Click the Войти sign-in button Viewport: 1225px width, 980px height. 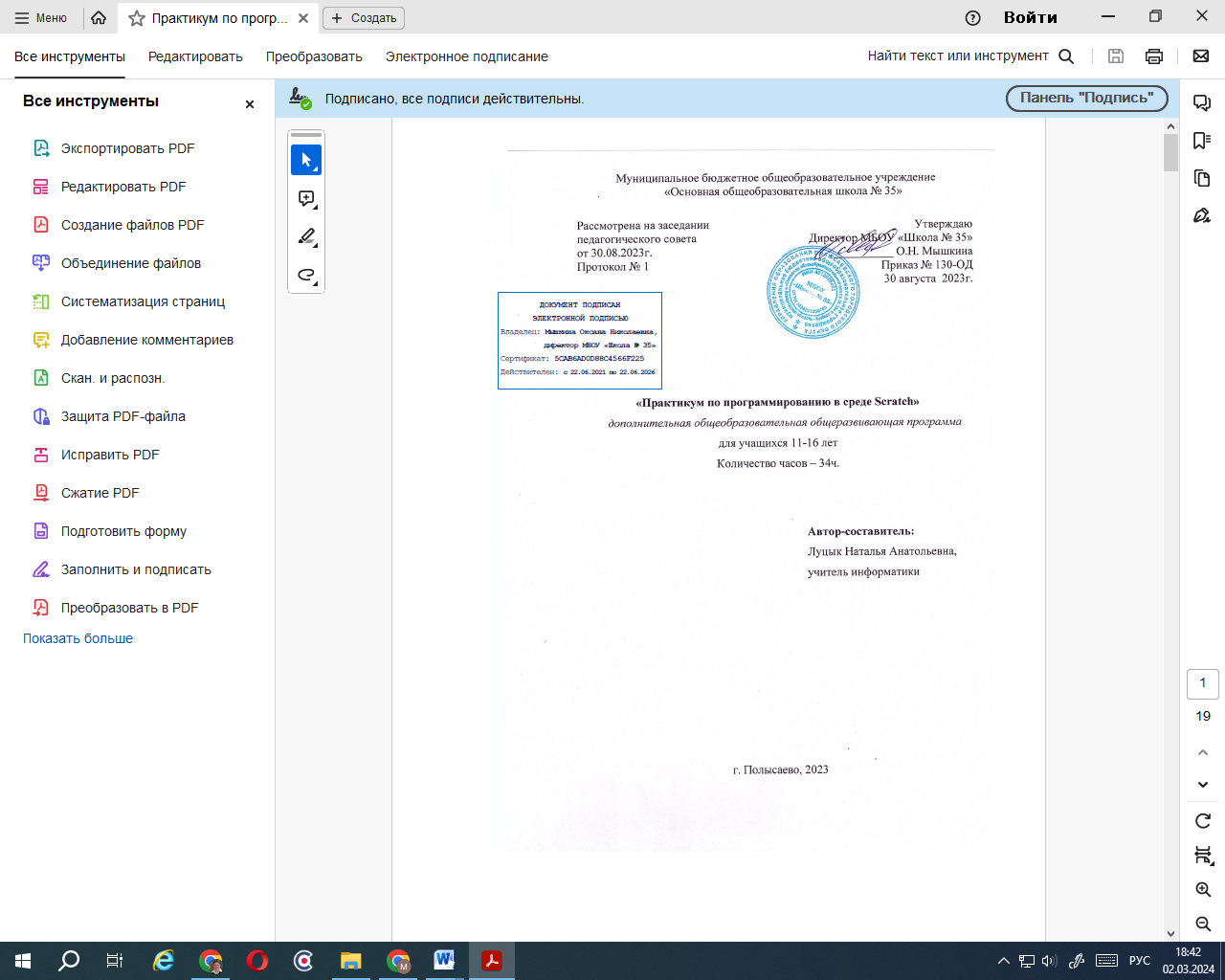pyautogui.click(x=1031, y=17)
